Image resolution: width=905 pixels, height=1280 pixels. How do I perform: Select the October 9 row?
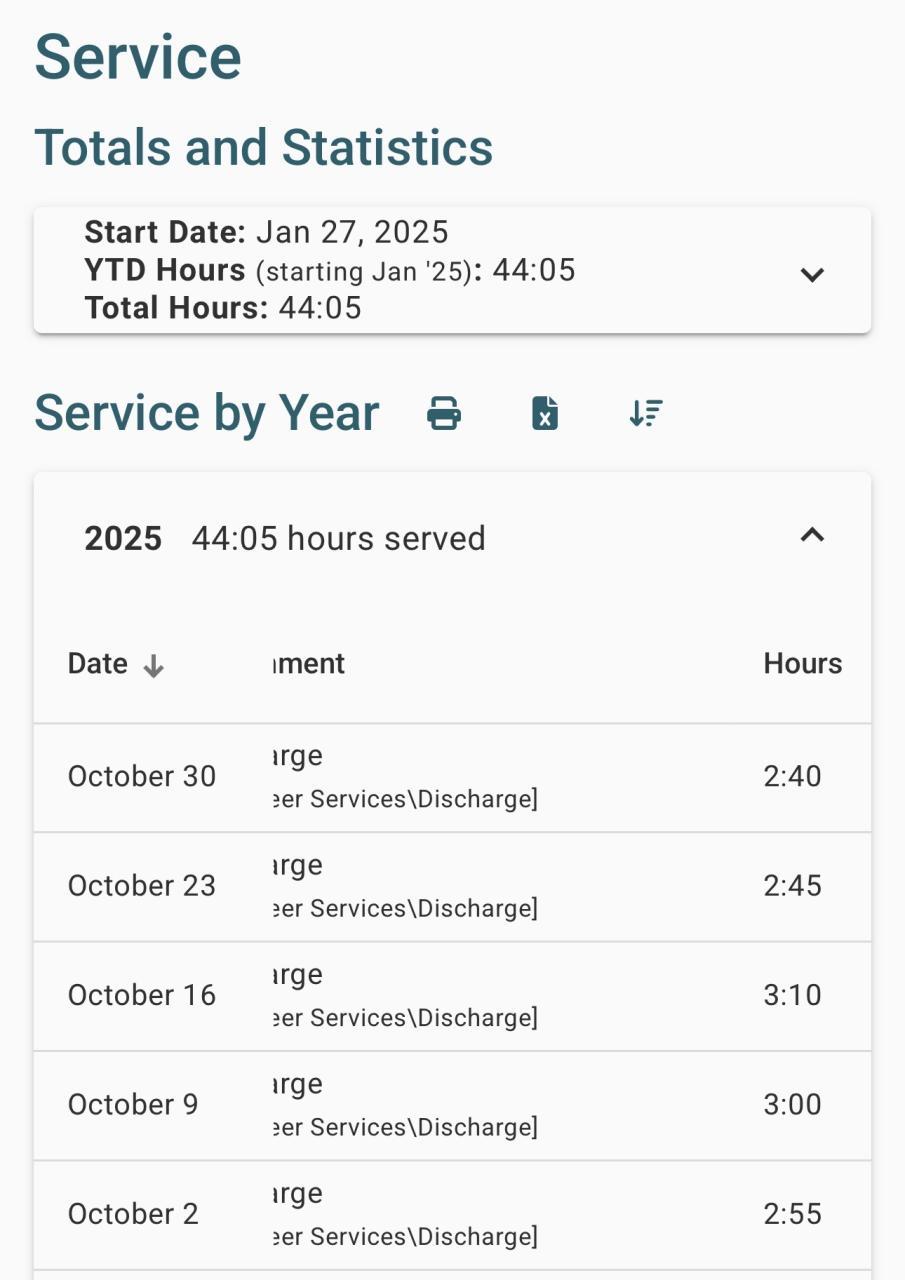[x=133, y=1105]
